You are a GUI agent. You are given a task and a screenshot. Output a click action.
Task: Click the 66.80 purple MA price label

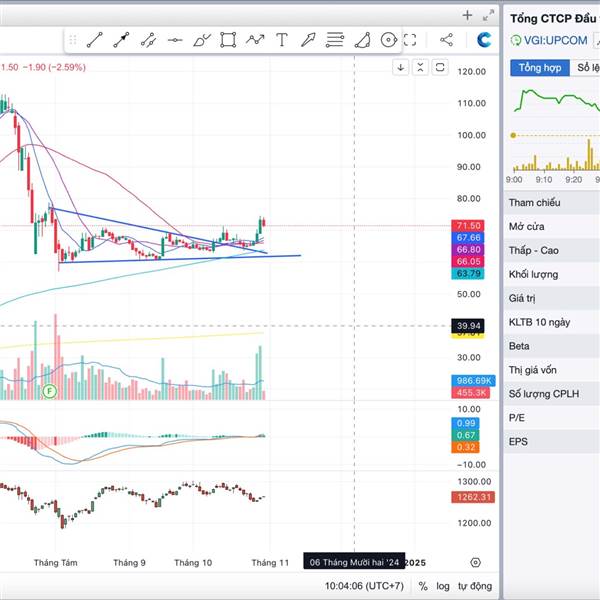tap(468, 249)
